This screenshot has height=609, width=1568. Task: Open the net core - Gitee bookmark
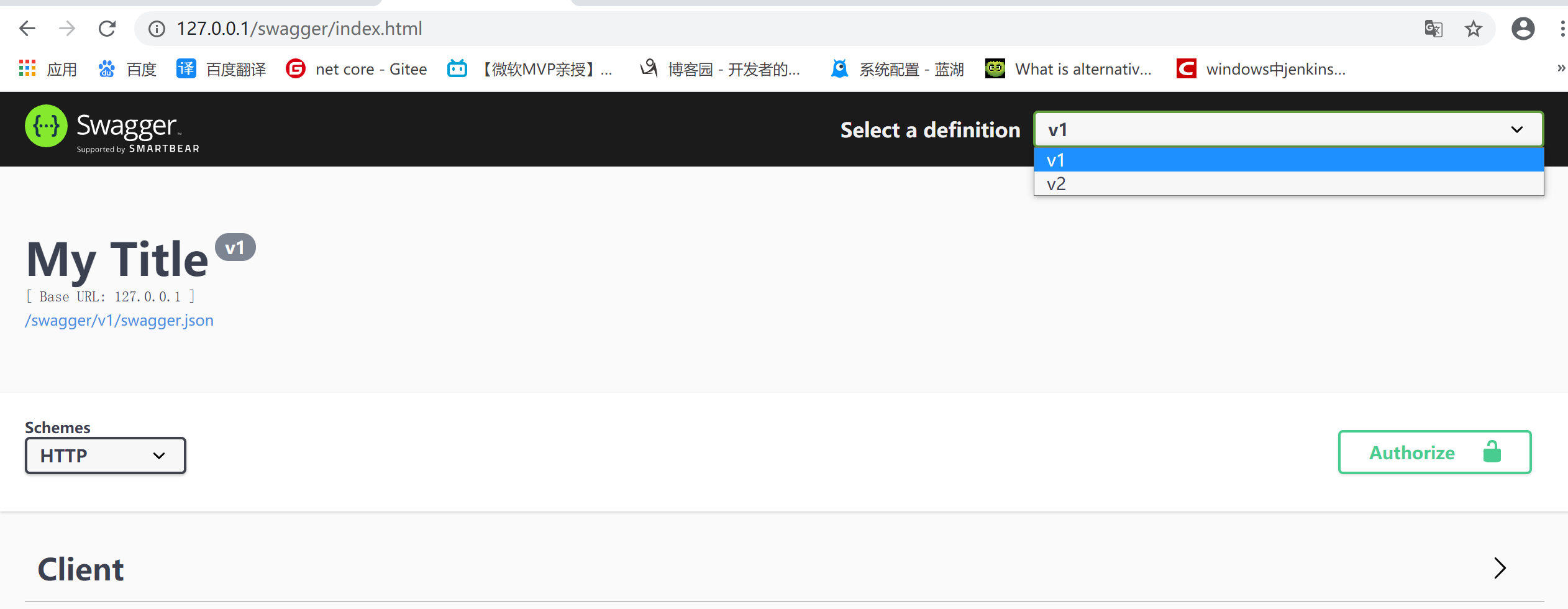(x=357, y=69)
